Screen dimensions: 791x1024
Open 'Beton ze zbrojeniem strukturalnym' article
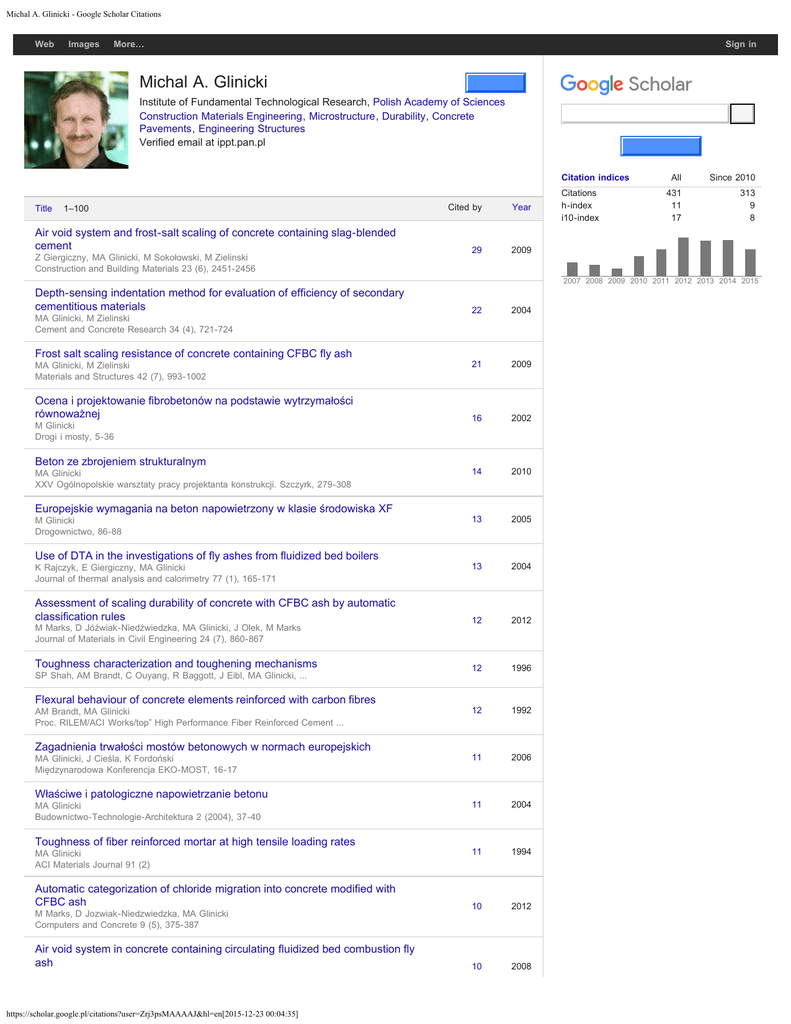[120, 461]
